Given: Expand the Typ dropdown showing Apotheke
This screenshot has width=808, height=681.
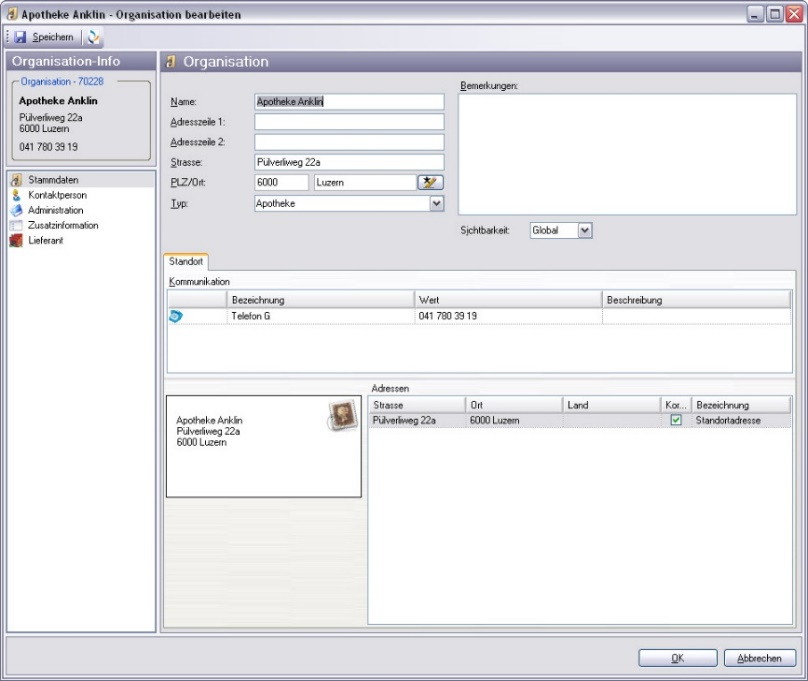Looking at the screenshot, I should [x=436, y=204].
